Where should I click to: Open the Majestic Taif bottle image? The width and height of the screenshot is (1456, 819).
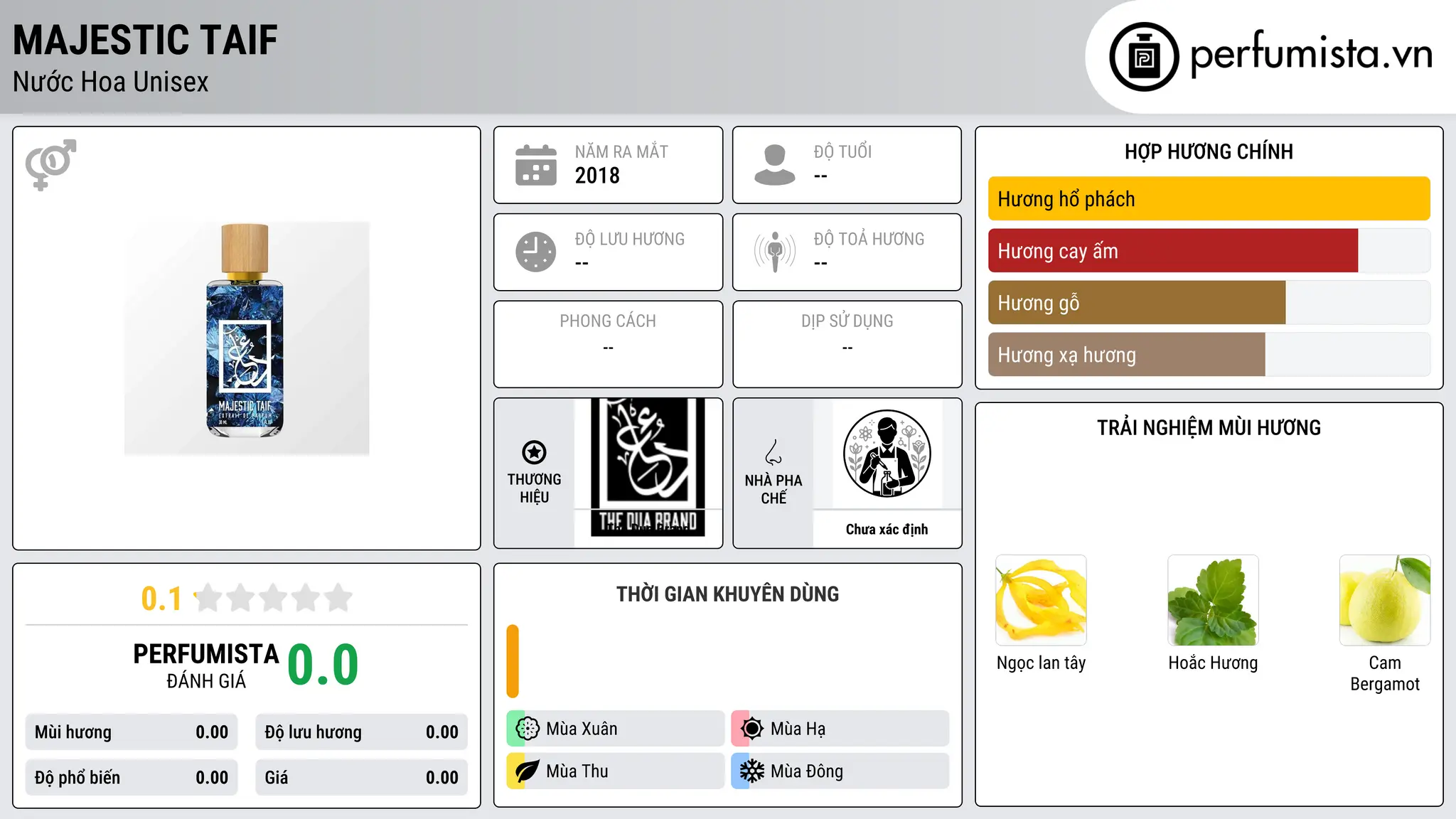tap(247, 338)
